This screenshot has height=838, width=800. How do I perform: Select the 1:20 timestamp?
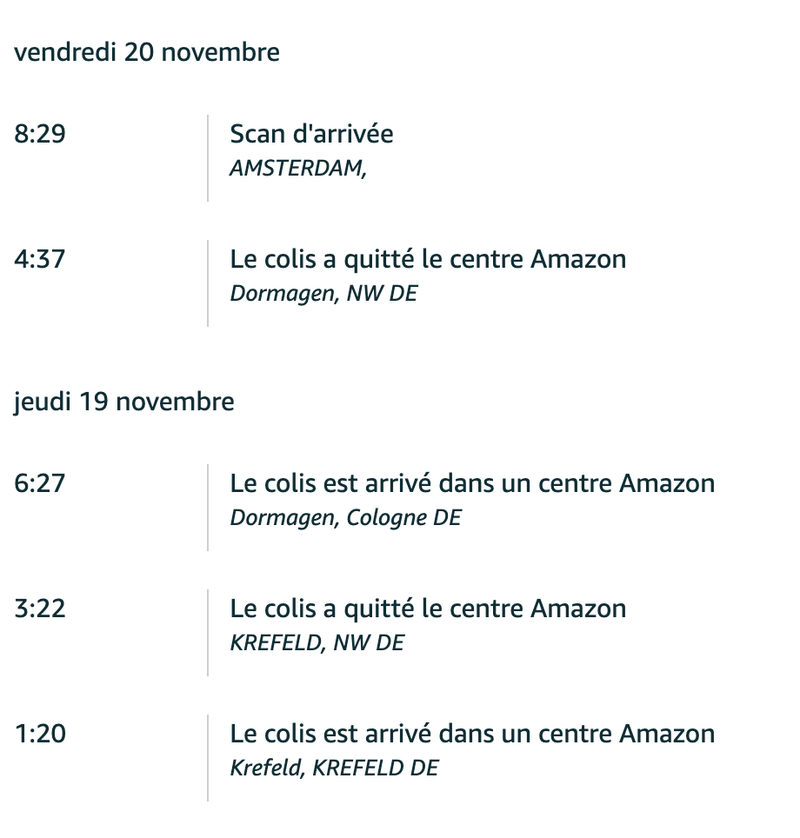[40, 734]
